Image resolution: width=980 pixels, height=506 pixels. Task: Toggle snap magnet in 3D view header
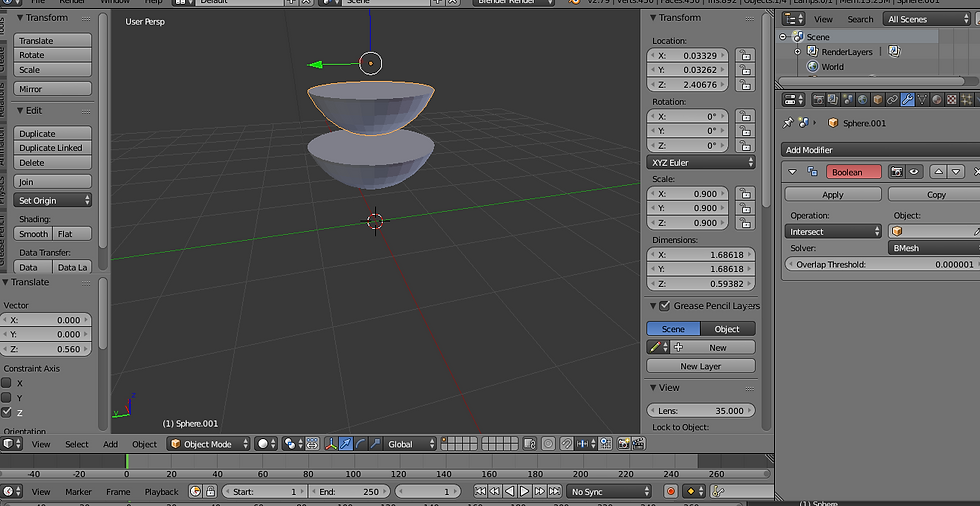click(566, 444)
